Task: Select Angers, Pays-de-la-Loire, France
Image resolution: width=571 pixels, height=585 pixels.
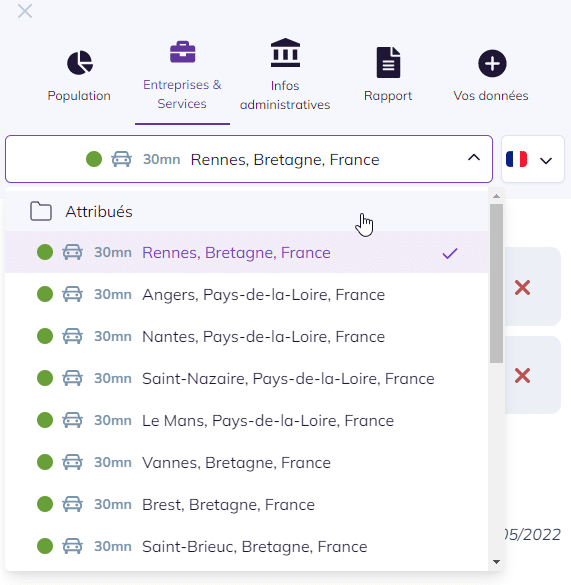Action: click(x=247, y=294)
